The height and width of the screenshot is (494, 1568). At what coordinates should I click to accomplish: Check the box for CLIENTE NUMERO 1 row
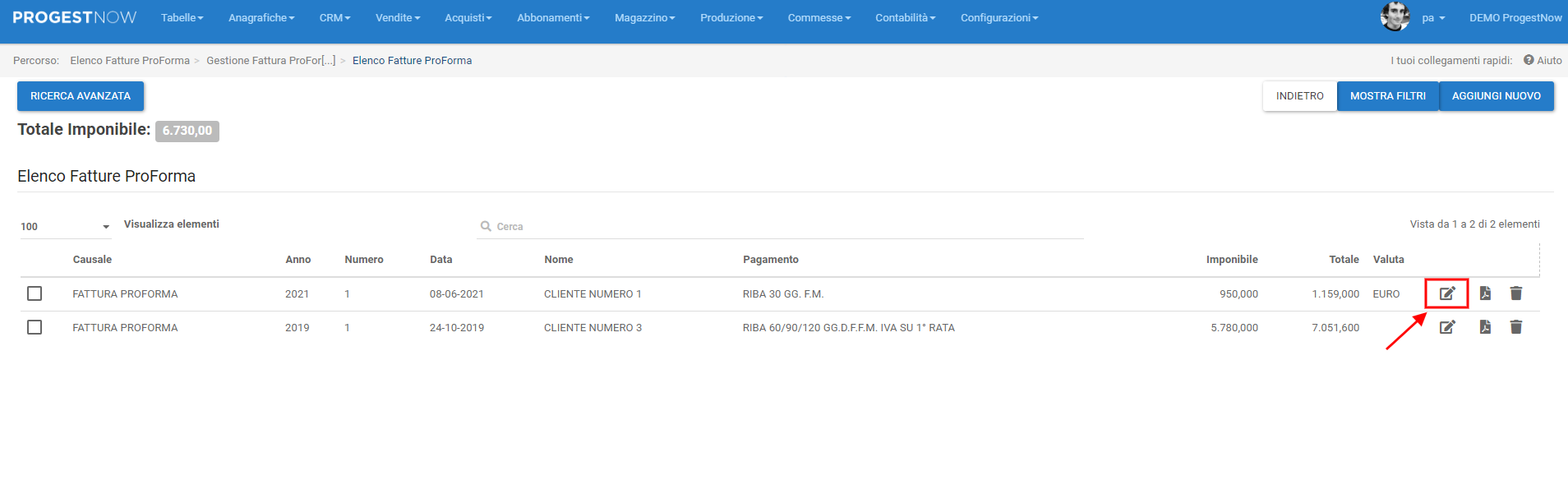point(35,293)
